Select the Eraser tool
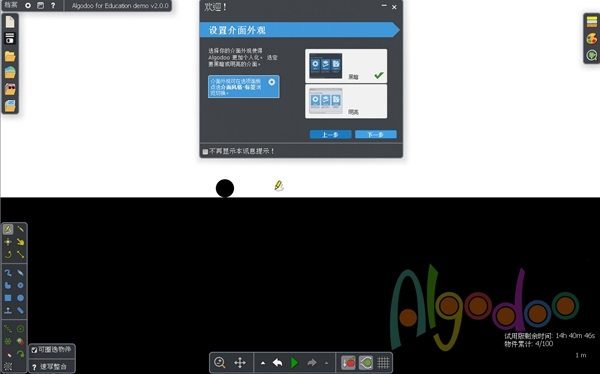 click(20, 273)
